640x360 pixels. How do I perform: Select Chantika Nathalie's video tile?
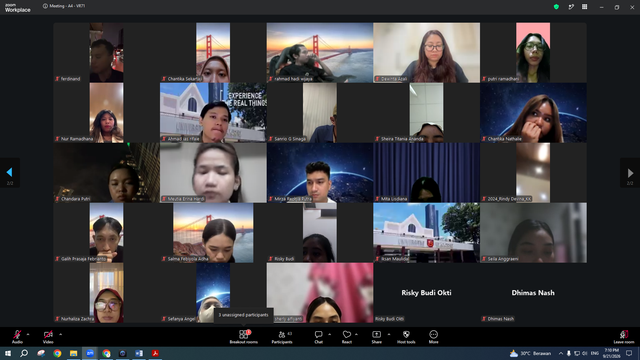(x=533, y=113)
